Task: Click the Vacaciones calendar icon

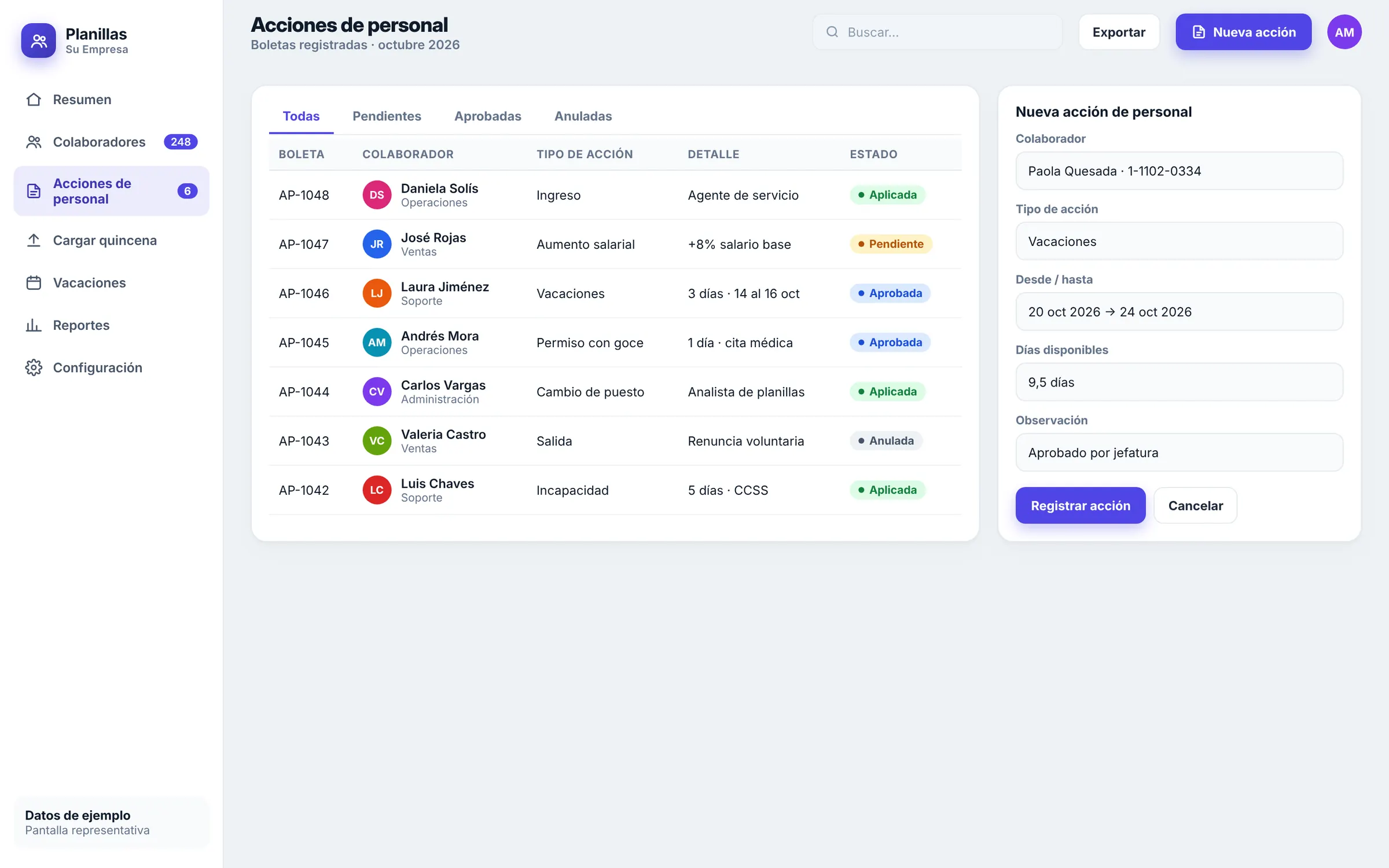Action: (34, 282)
